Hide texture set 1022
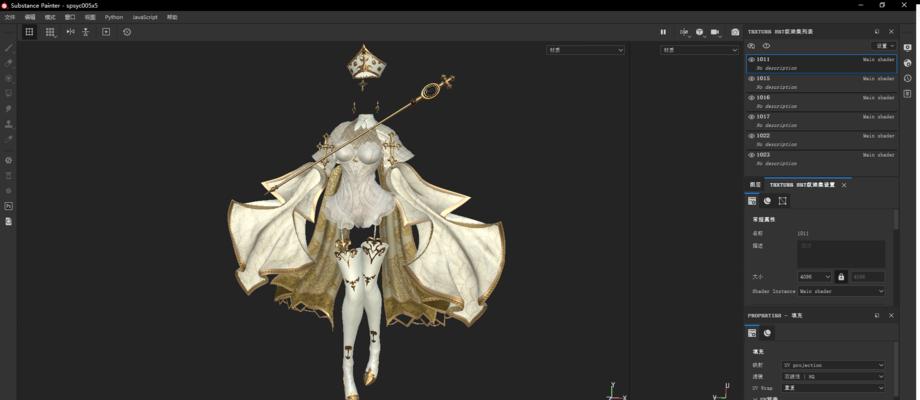Screen dimensions: 920x400 752,135
